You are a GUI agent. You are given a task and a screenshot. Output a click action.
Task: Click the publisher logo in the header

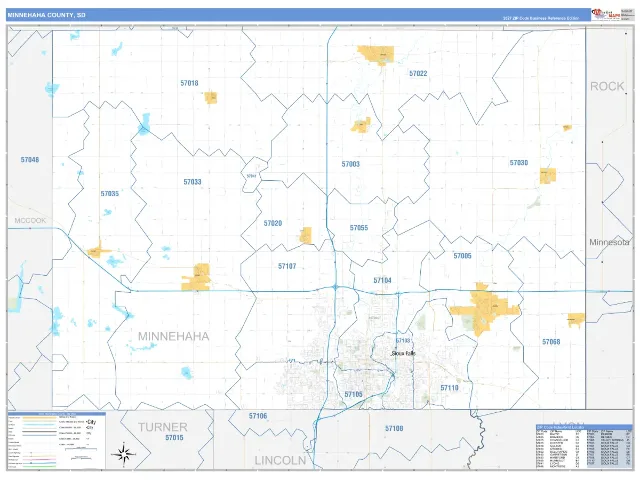click(606, 14)
